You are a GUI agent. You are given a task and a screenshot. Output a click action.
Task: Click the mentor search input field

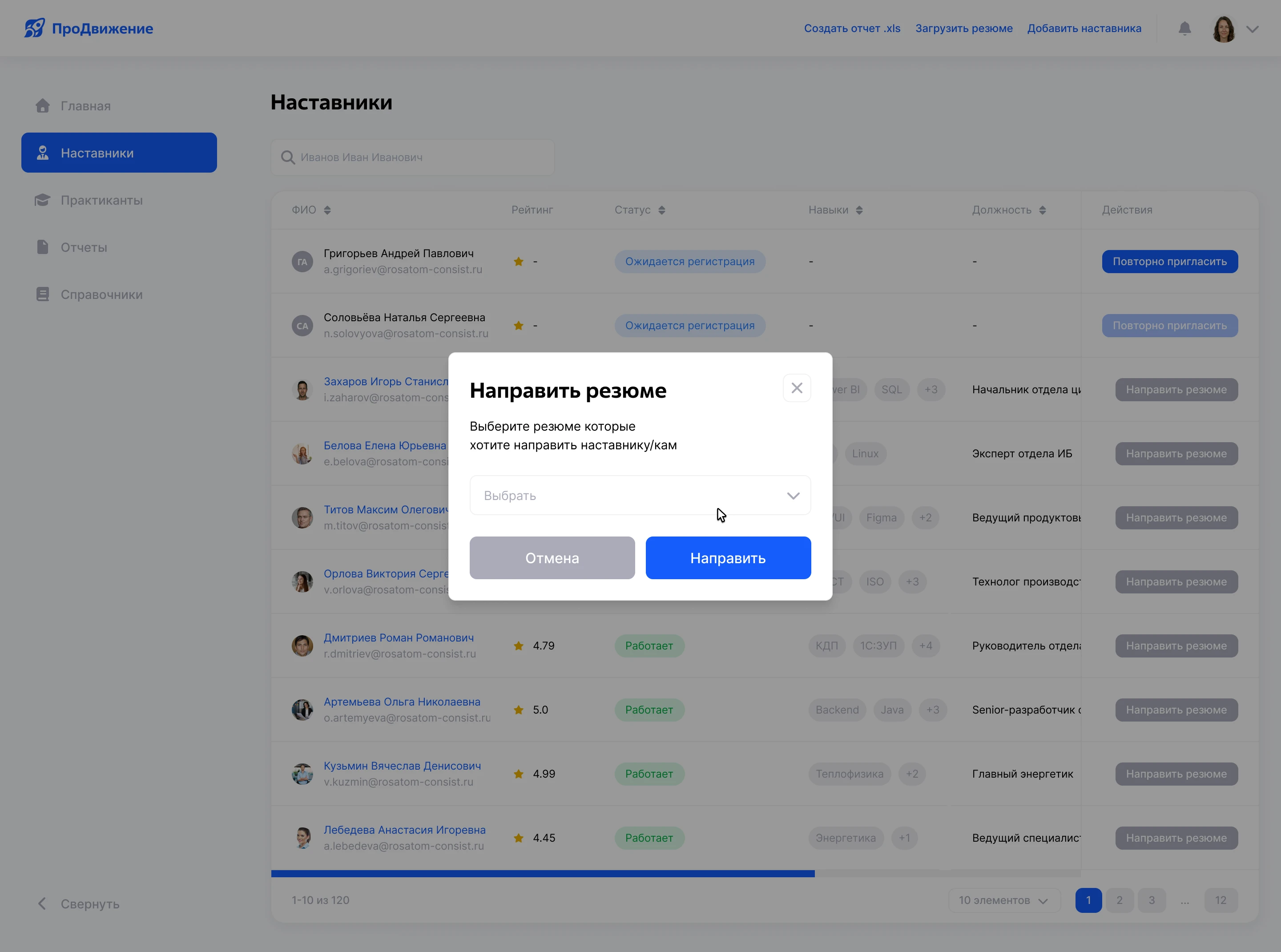[413, 157]
